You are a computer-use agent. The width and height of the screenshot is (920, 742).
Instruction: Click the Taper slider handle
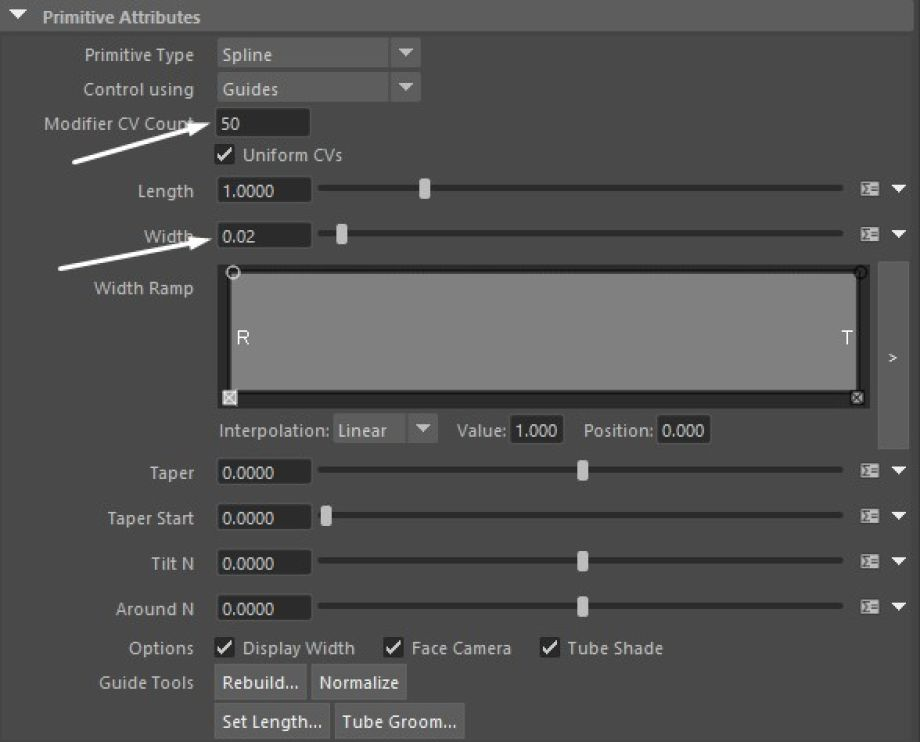point(583,471)
